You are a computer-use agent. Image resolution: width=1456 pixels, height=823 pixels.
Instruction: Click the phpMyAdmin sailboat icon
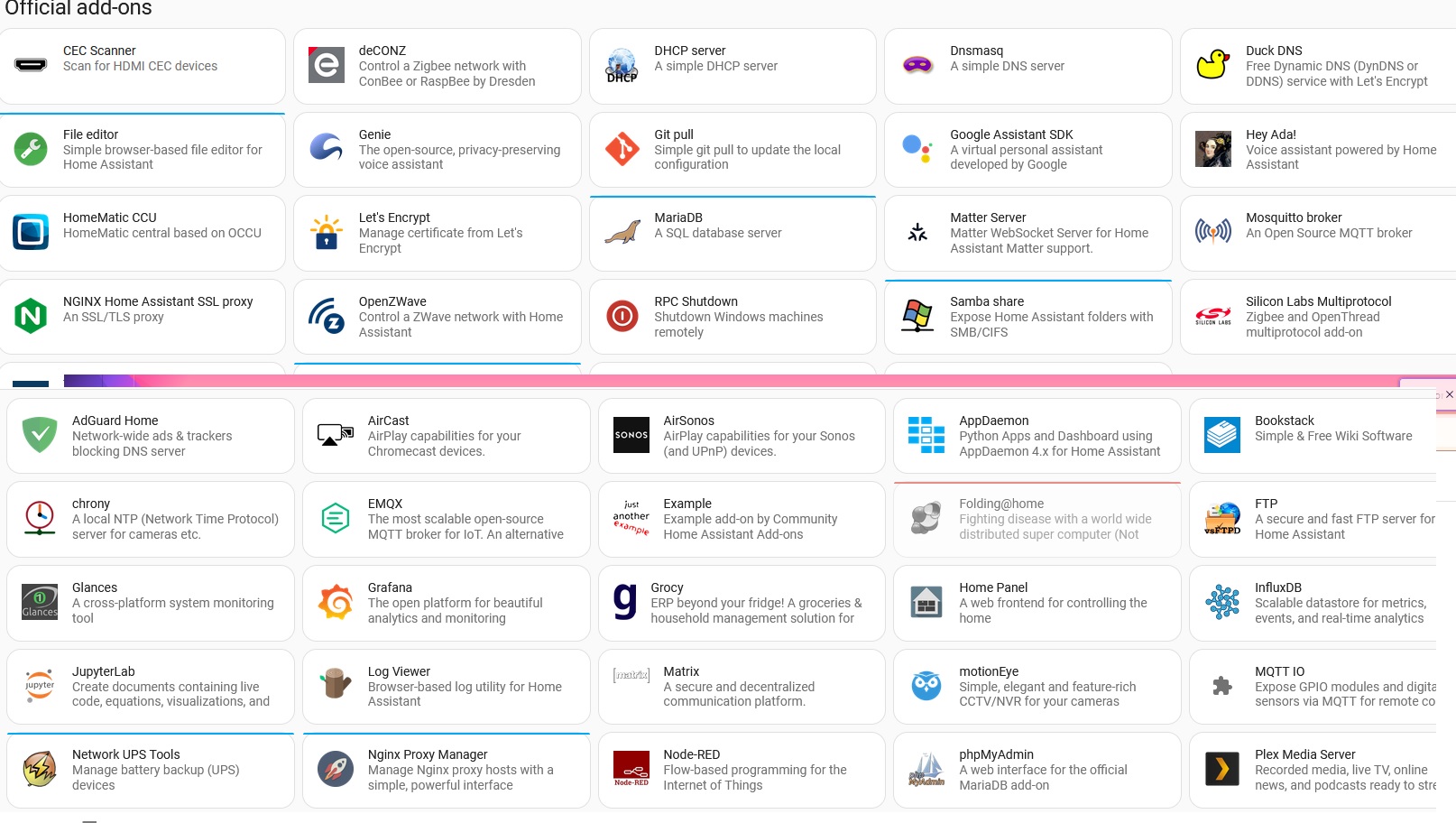(x=926, y=769)
